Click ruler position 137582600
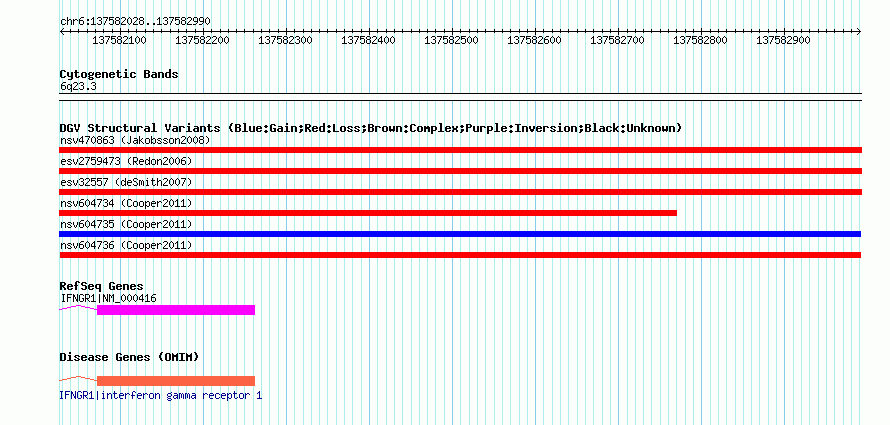 pos(534,41)
